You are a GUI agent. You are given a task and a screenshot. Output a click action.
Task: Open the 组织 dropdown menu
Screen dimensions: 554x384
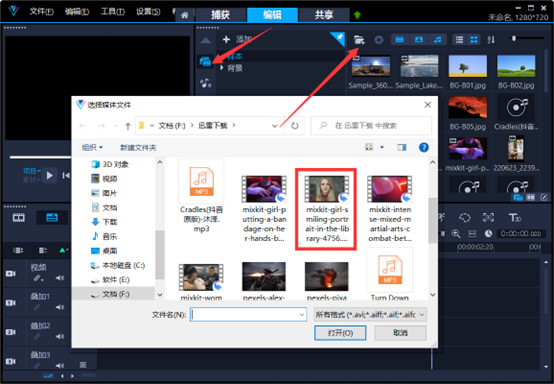(x=92, y=147)
